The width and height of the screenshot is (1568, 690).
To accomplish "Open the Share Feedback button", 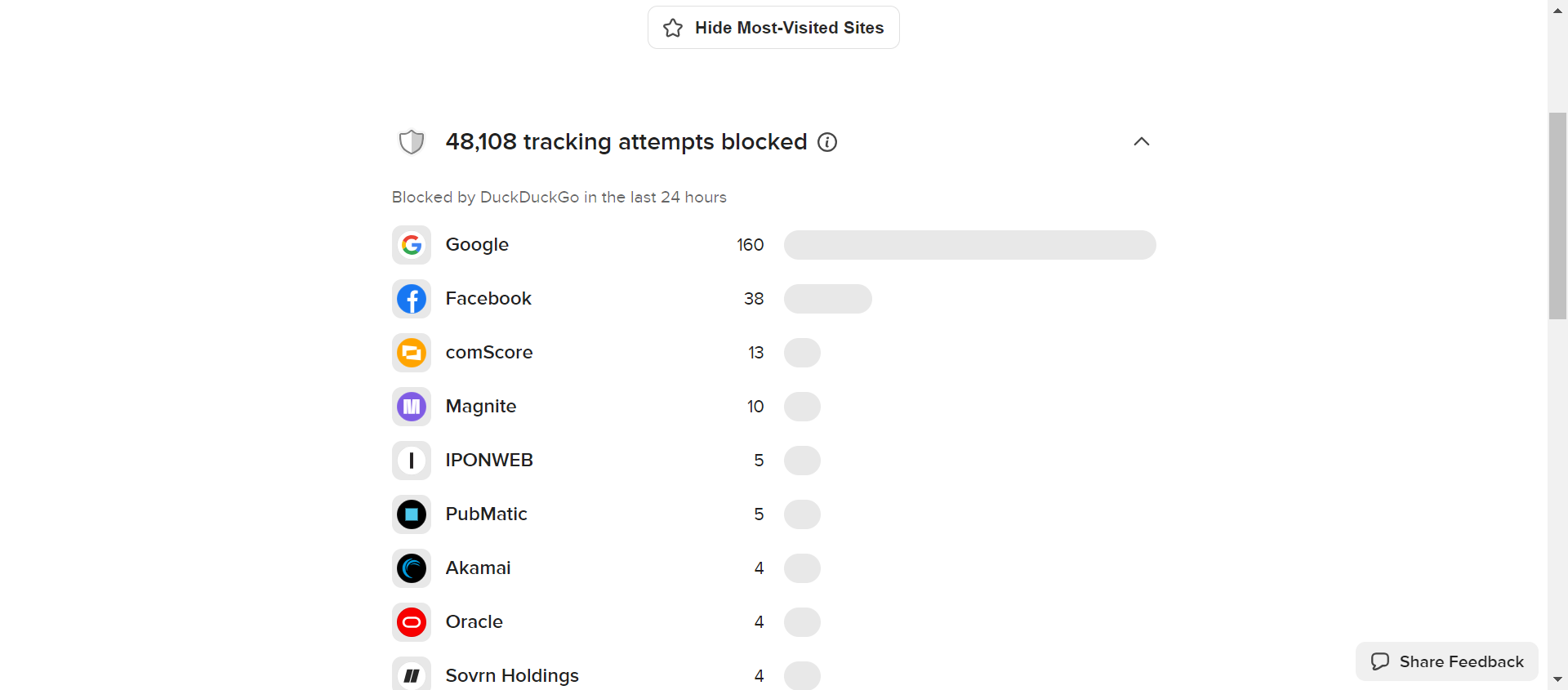I will click(x=1447, y=661).
